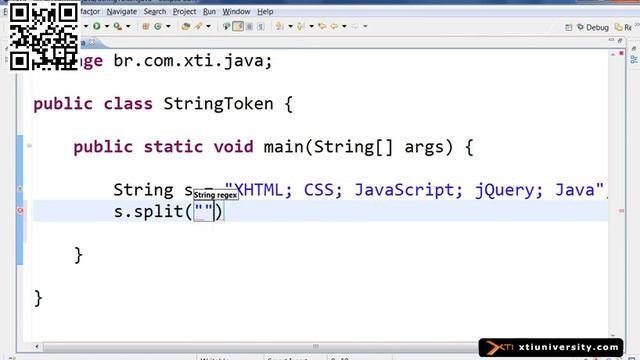Click the horizontal scrollbar thumb

pyautogui.click(x=316, y=347)
